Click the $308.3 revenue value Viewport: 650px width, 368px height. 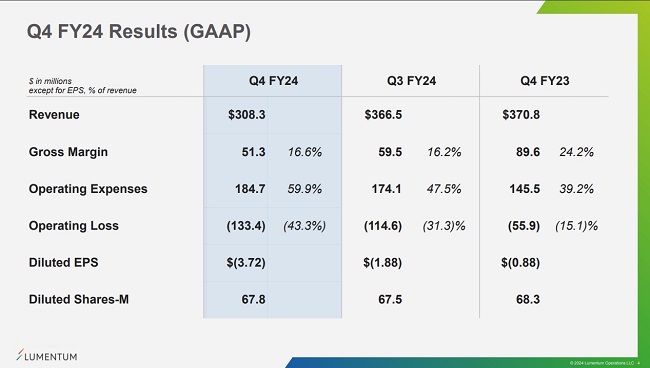coord(247,114)
